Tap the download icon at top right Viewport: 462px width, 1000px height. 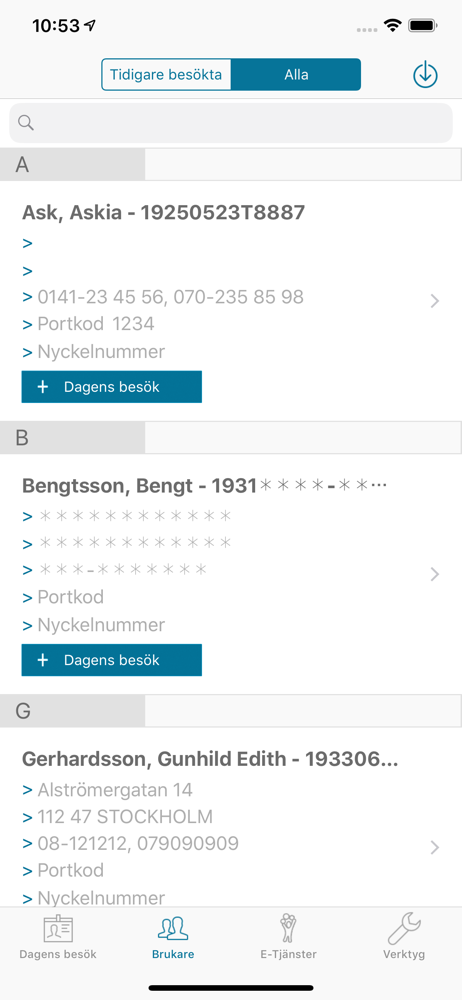425,75
